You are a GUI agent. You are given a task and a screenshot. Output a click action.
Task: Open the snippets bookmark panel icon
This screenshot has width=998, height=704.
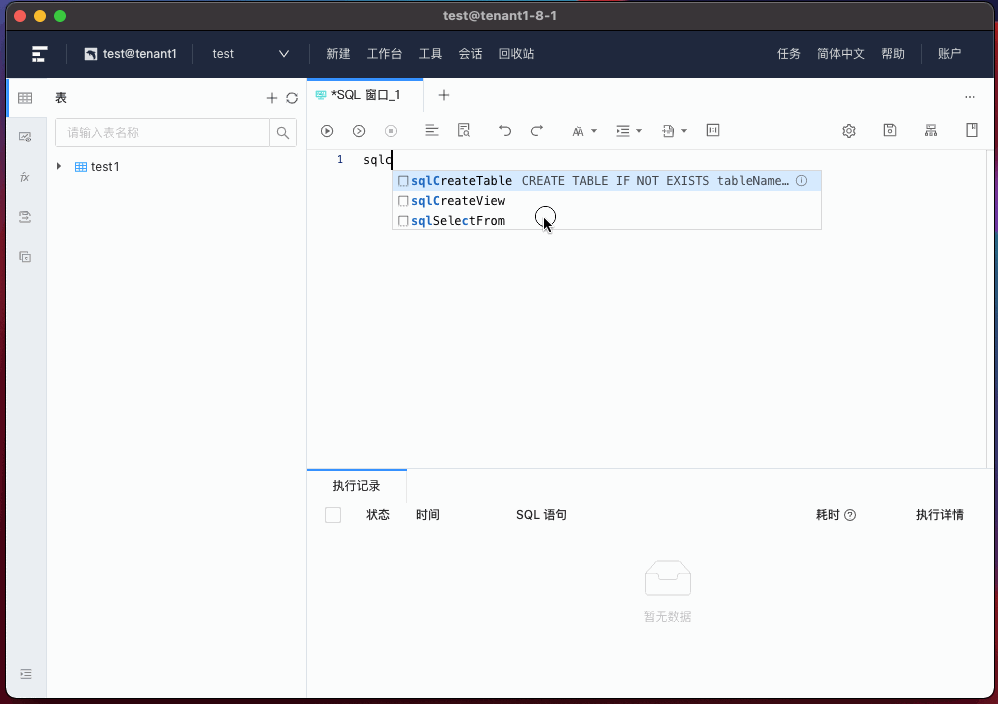click(971, 130)
